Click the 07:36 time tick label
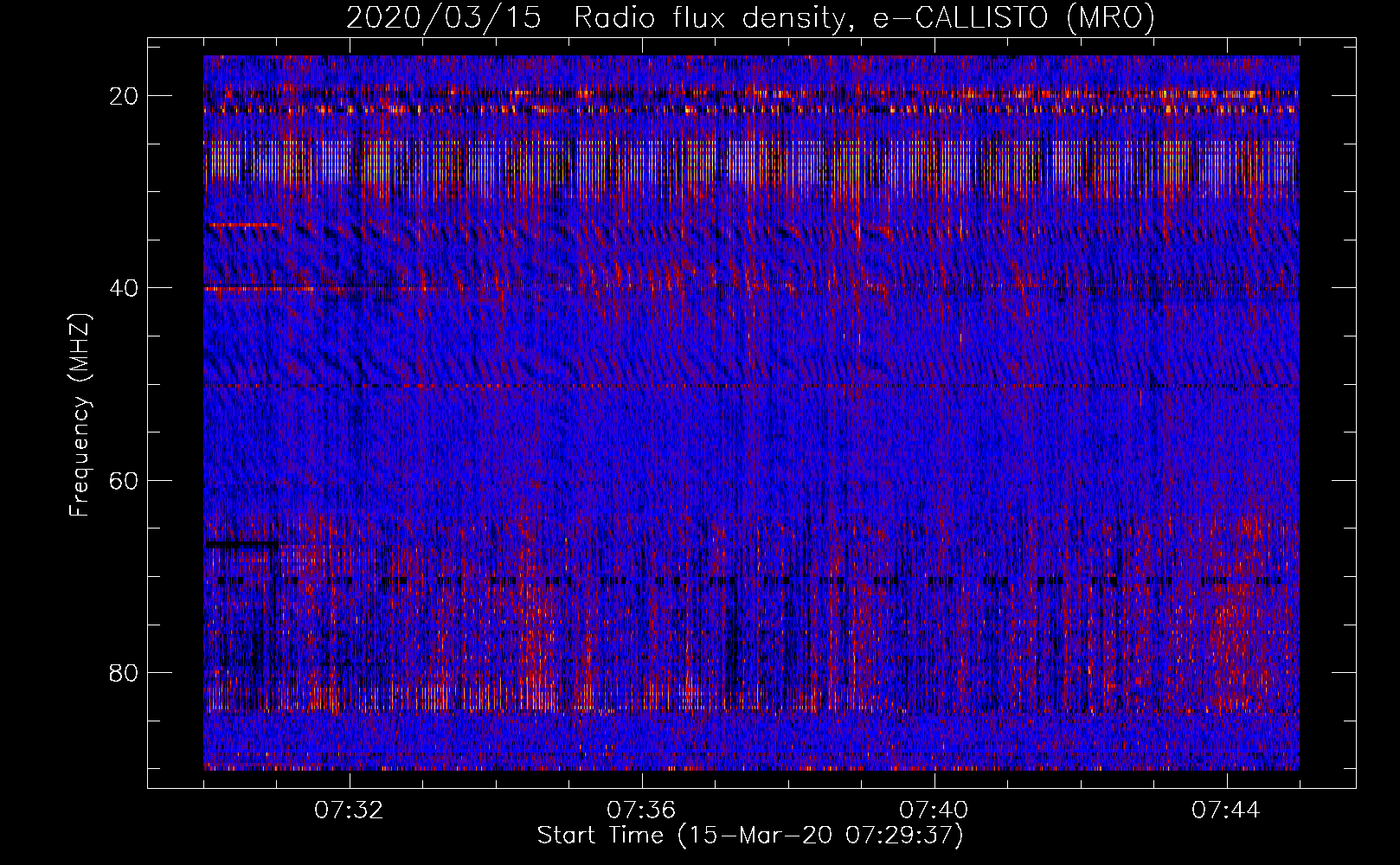Viewport: 1400px width, 865px height. point(641,811)
